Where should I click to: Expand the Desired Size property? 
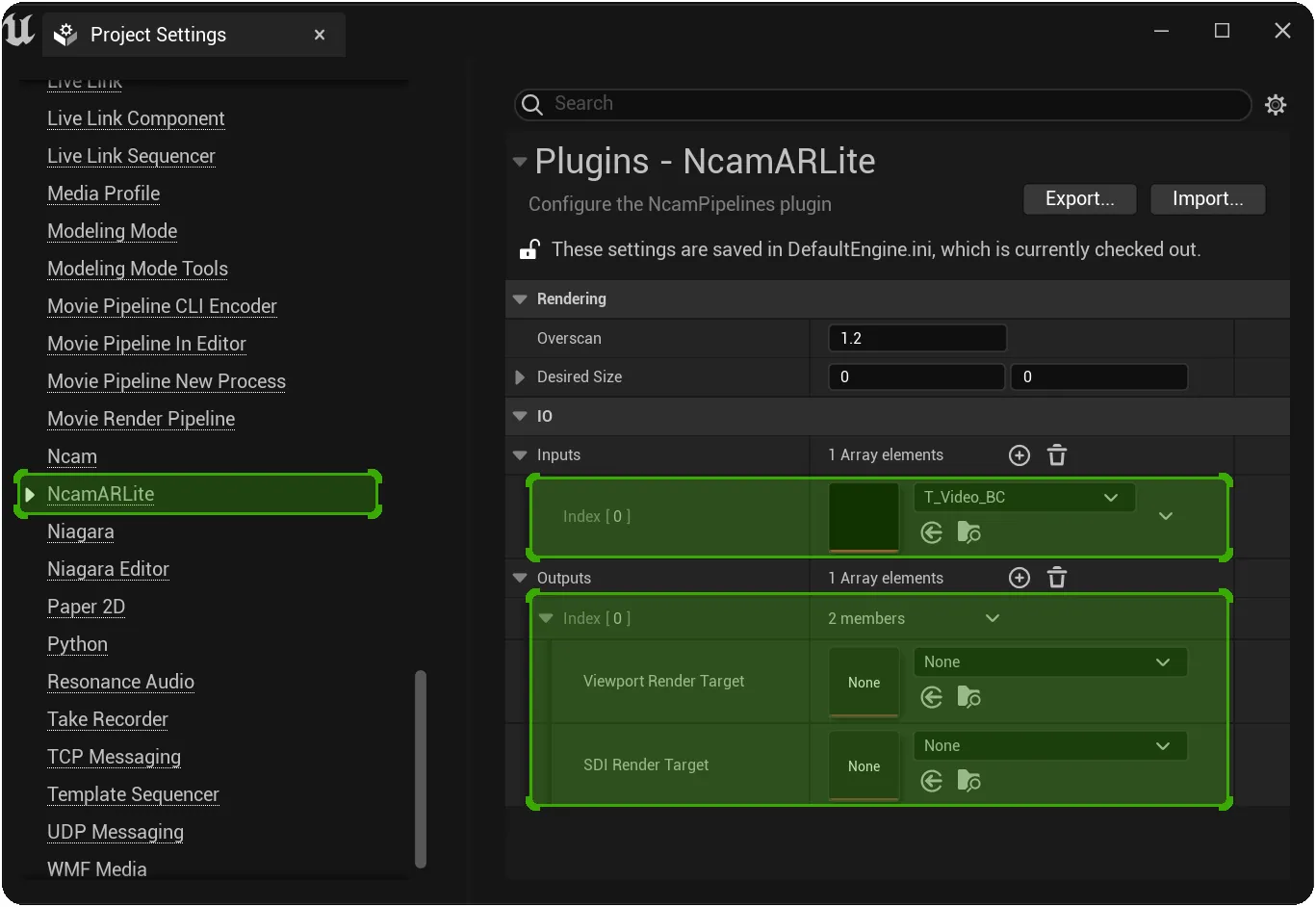pos(520,377)
